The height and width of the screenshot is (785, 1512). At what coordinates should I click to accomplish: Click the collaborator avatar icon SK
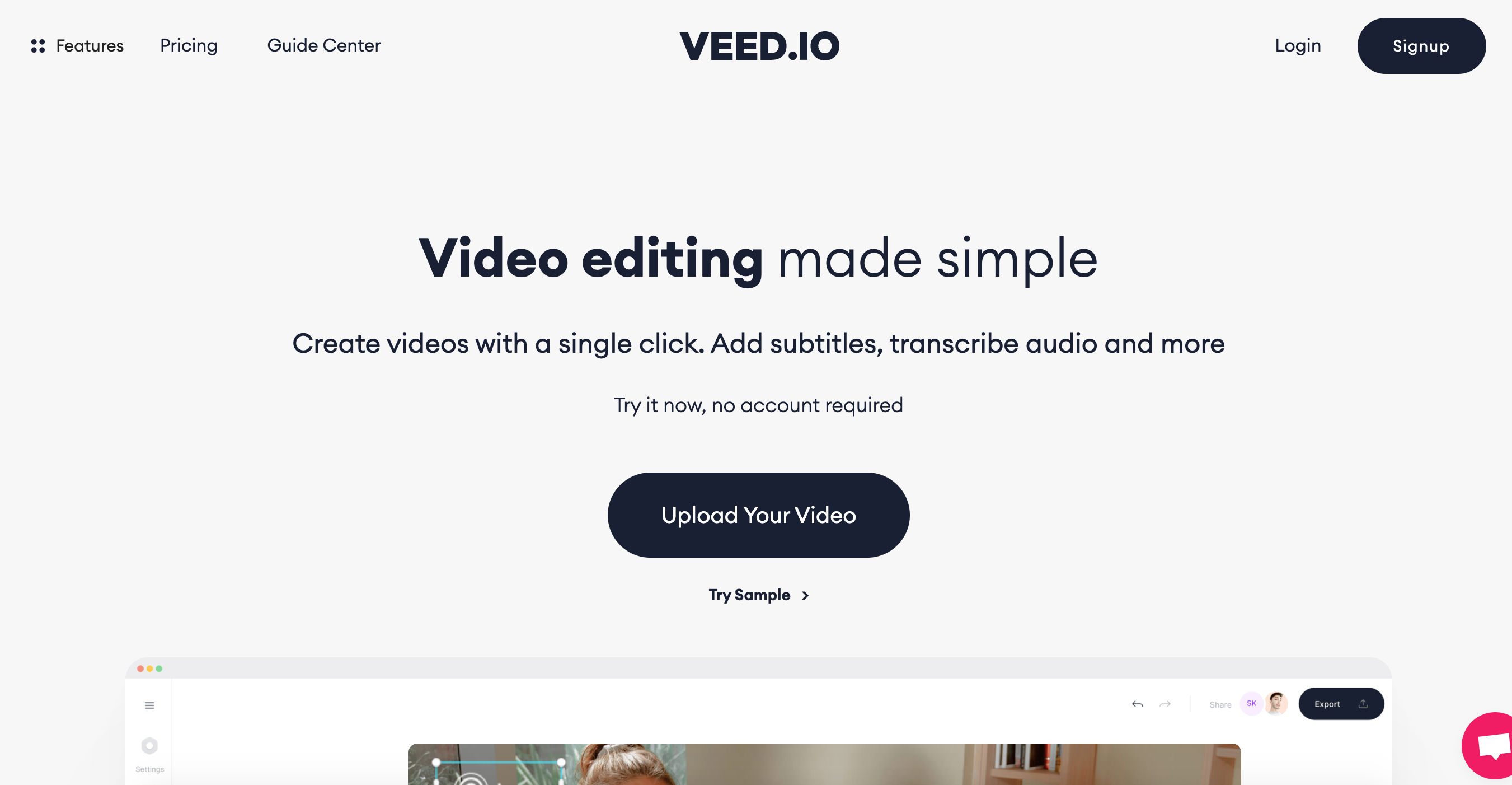point(1251,704)
